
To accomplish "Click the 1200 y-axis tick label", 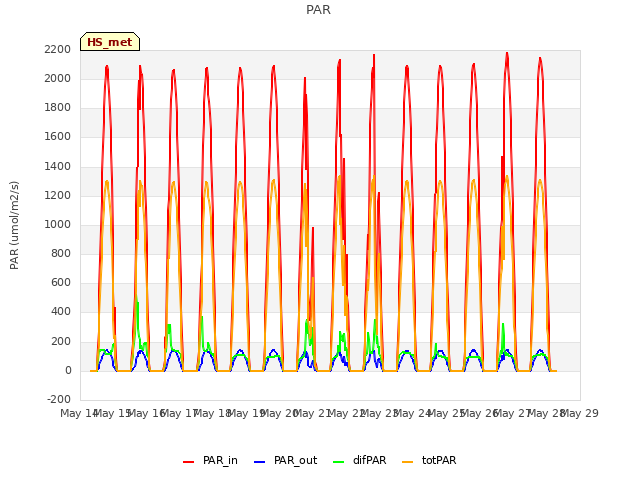I will (x=58, y=195).
